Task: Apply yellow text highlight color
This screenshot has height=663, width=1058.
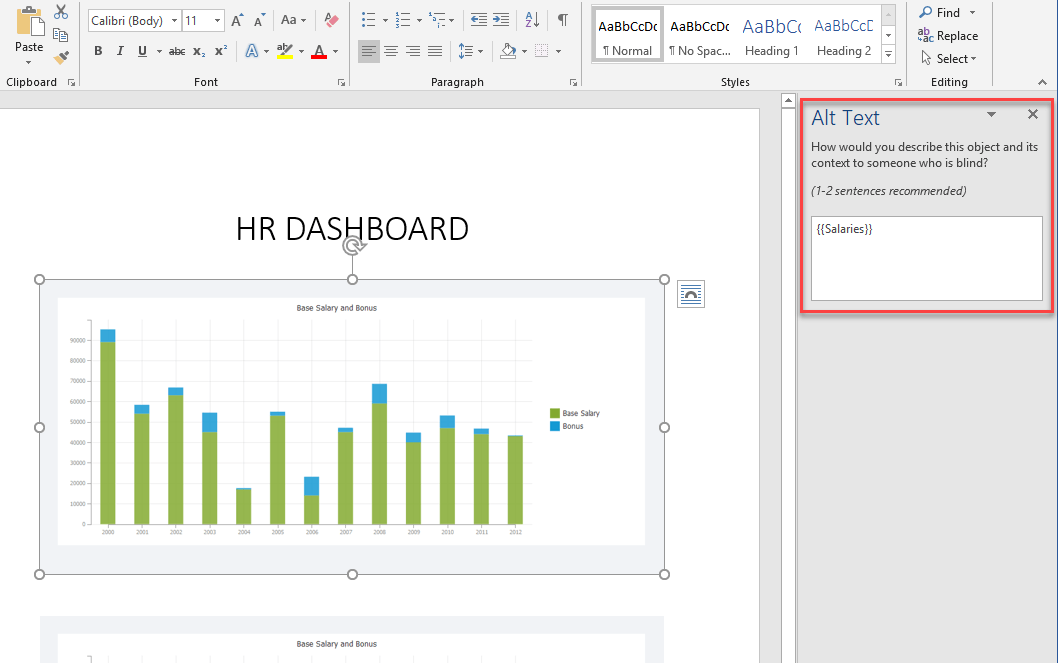Action: coord(285,51)
